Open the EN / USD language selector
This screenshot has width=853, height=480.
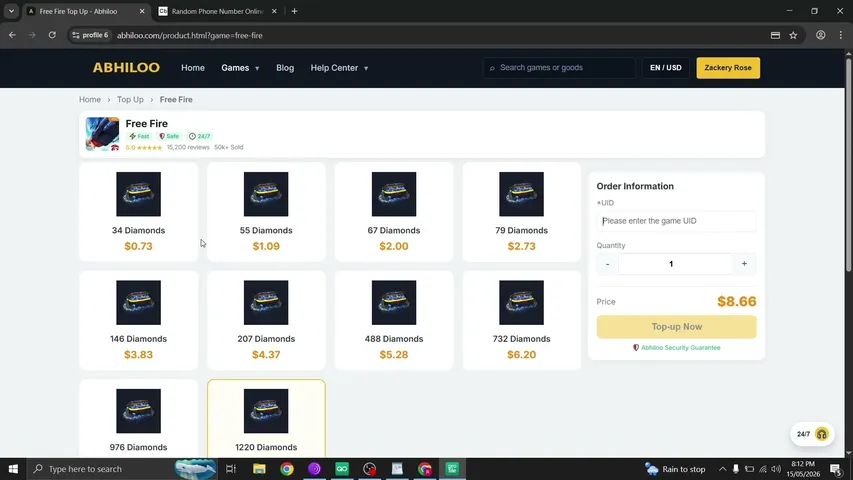pyautogui.click(x=665, y=67)
